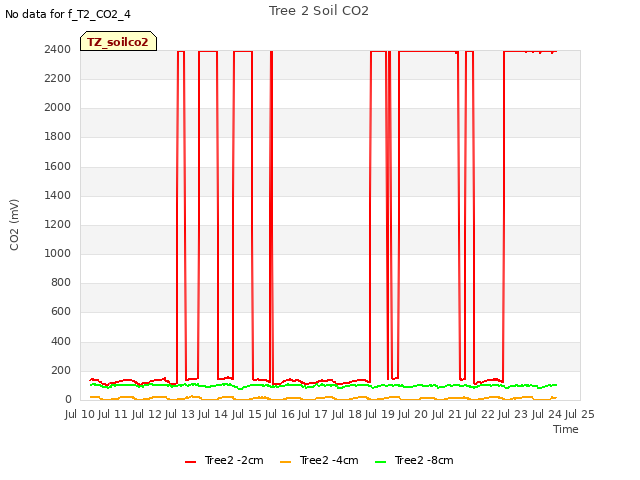Click the Jul 15 x-axis date label
Screen dimensions: 640x480
point(247,414)
